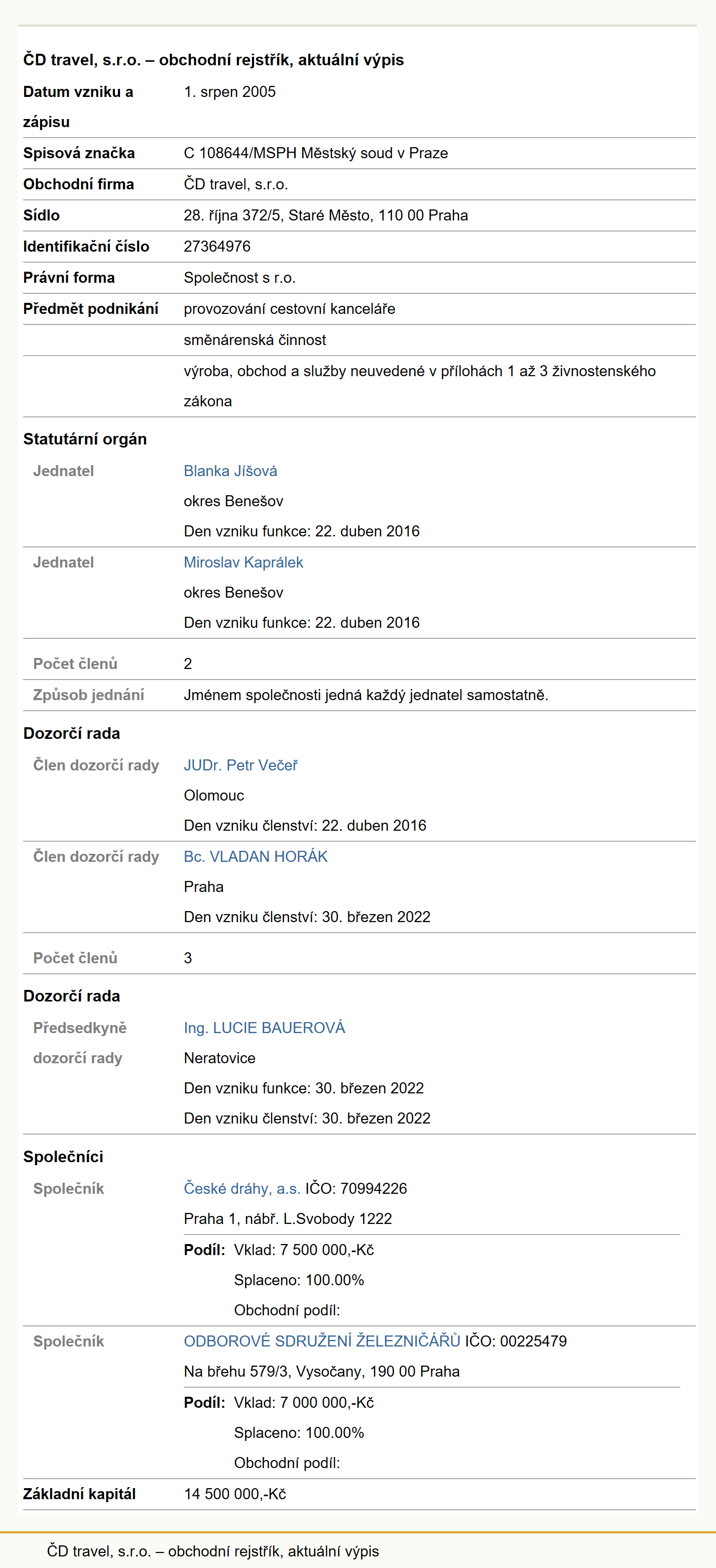The width and height of the screenshot is (716, 1568).
Task: Click the Vklad: 7 000 000,-Kč text
Action: 304,1402
